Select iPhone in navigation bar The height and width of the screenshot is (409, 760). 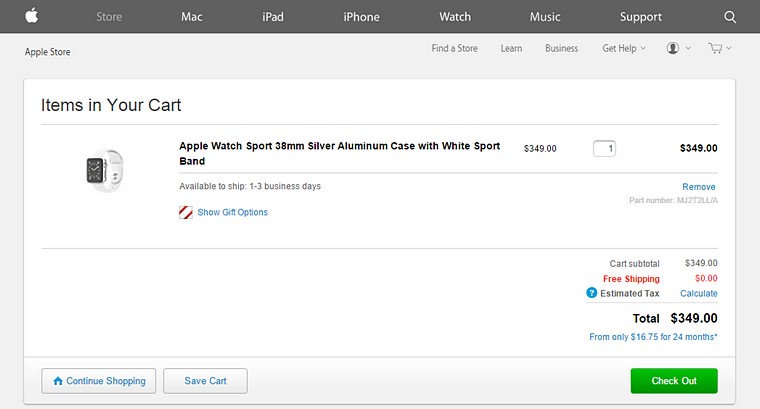361,17
